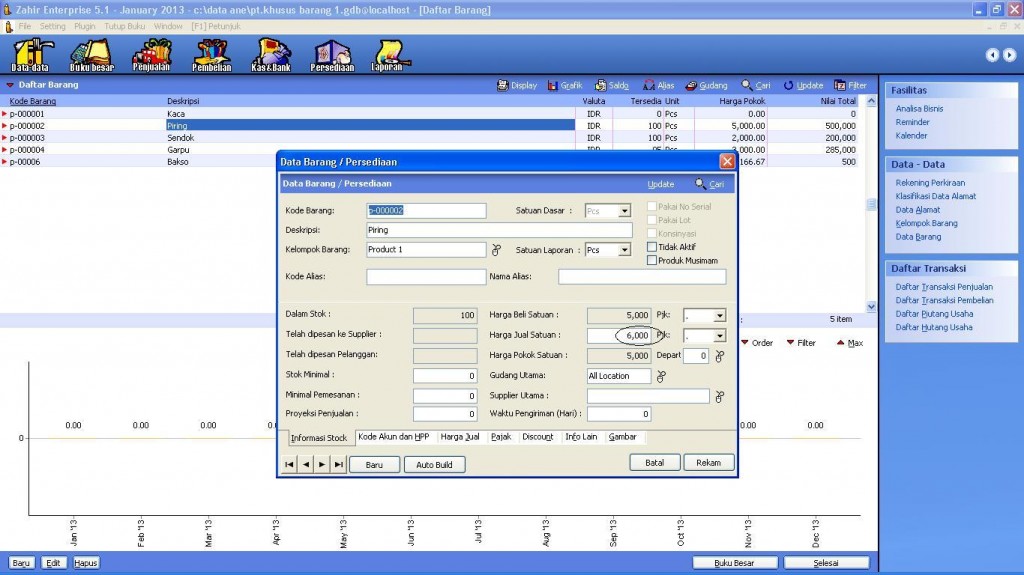Switch to the Harga Jual tab
Image resolution: width=1024 pixels, height=575 pixels.
coord(459,437)
